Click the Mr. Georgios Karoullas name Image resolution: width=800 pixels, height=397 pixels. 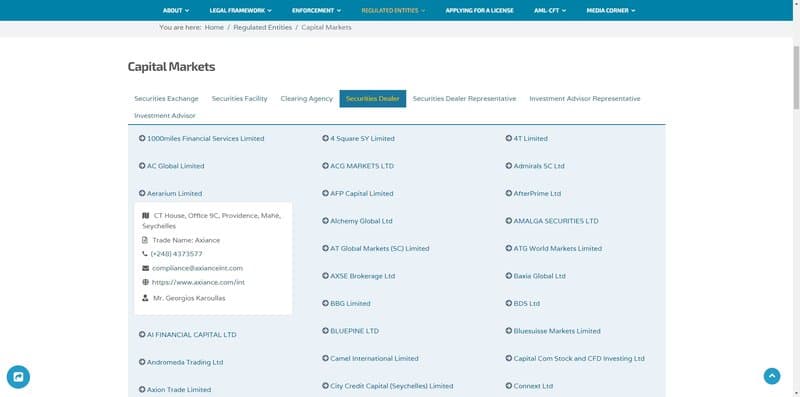pyautogui.click(x=189, y=298)
